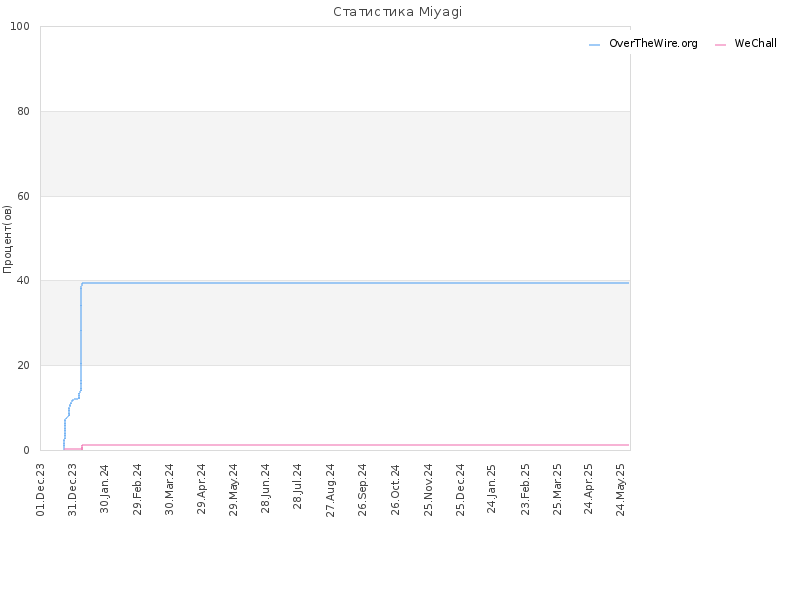Click the x-axis date 24.Apr.25
The image size is (800, 600).
pyautogui.click(x=589, y=489)
